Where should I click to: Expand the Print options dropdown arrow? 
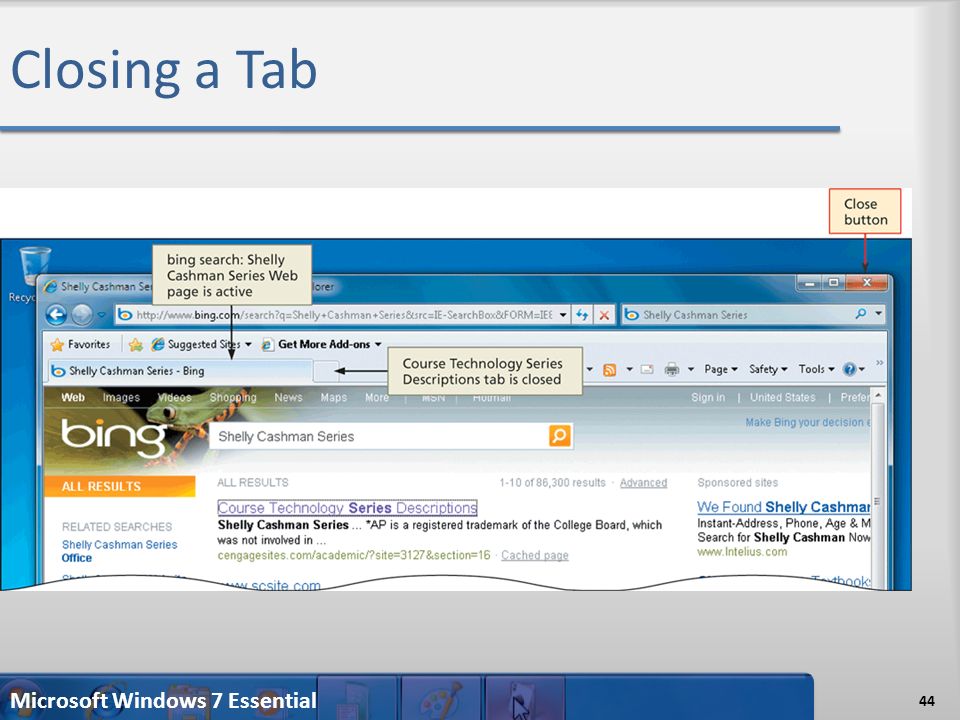tap(691, 369)
